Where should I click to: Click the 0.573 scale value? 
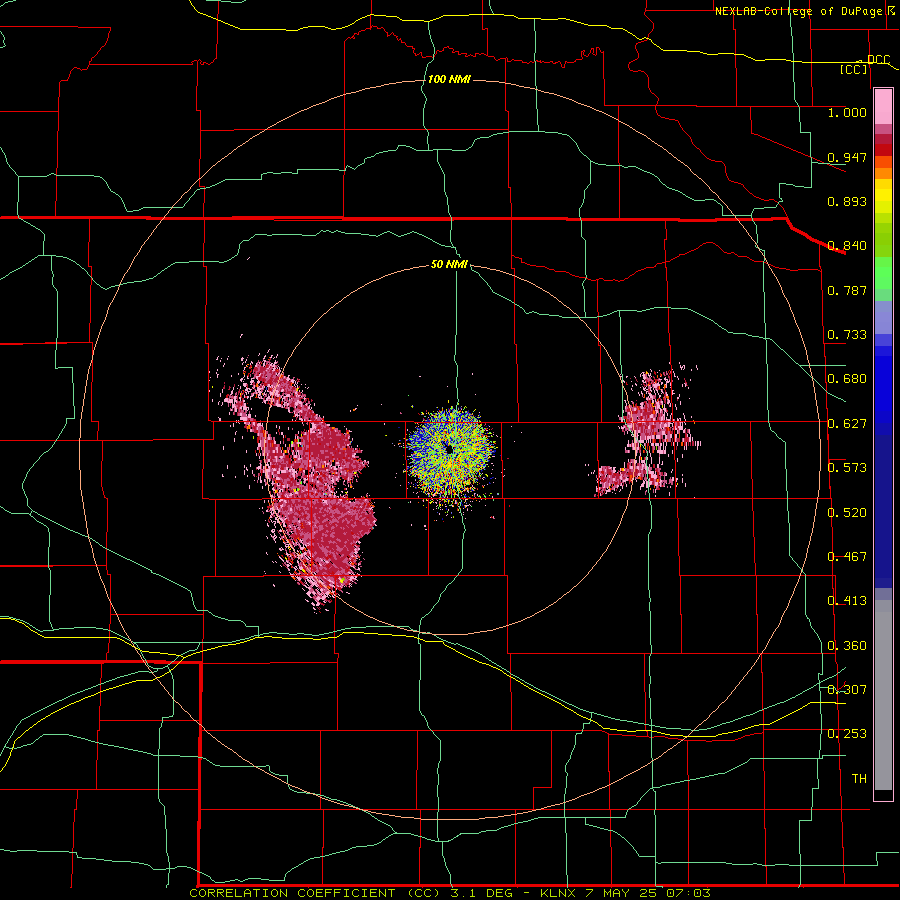click(847, 468)
